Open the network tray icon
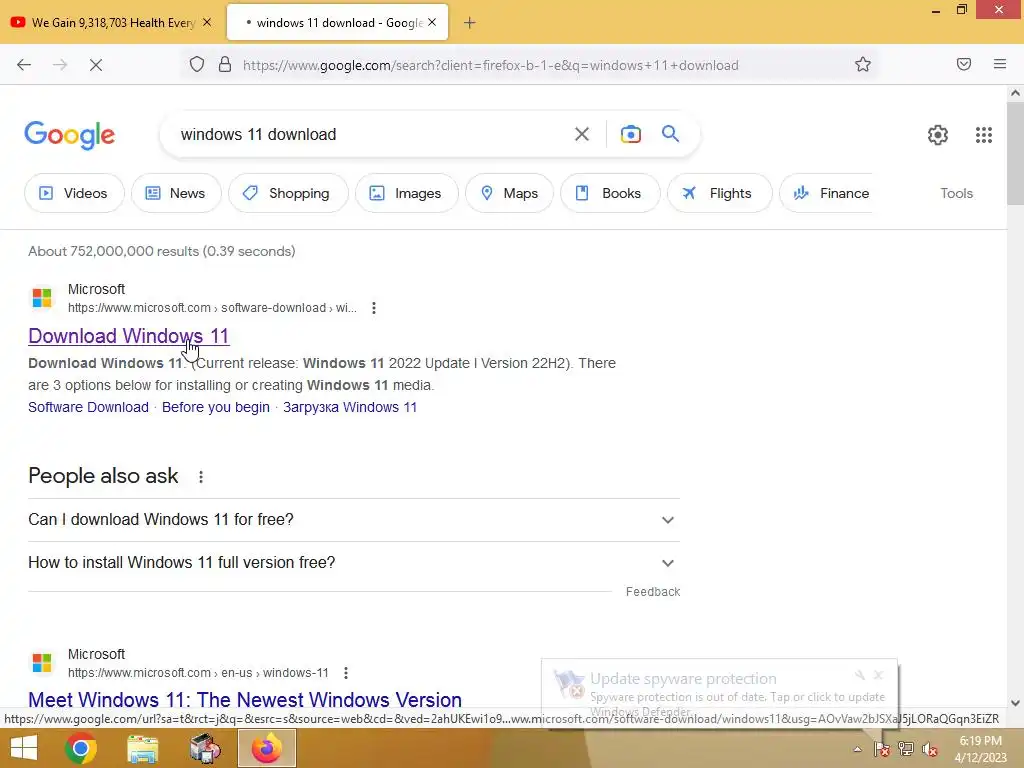Viewport: 1024px width, 768px height. click(x=906, y=749)
